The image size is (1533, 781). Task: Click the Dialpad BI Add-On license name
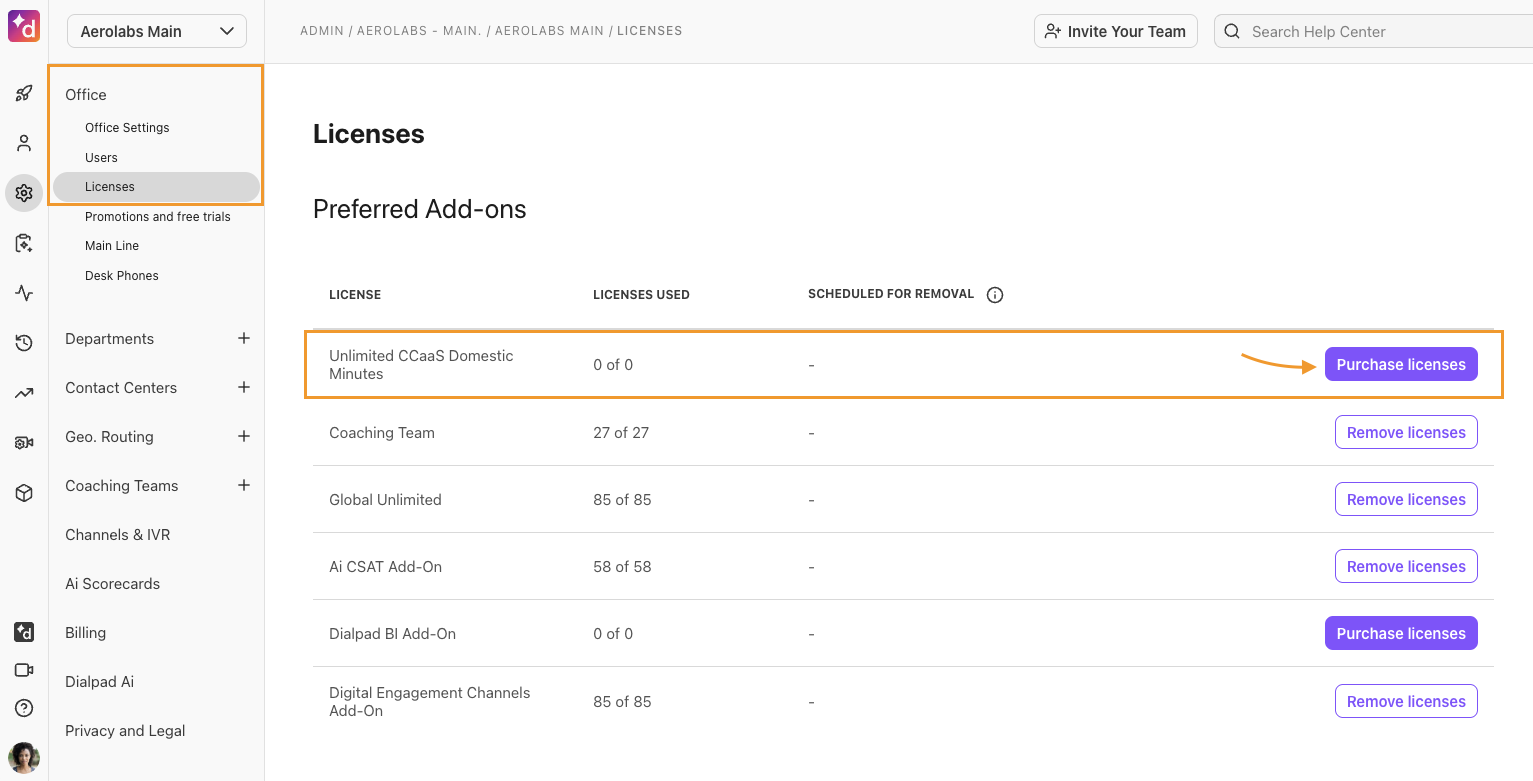(x=392, y=634)
